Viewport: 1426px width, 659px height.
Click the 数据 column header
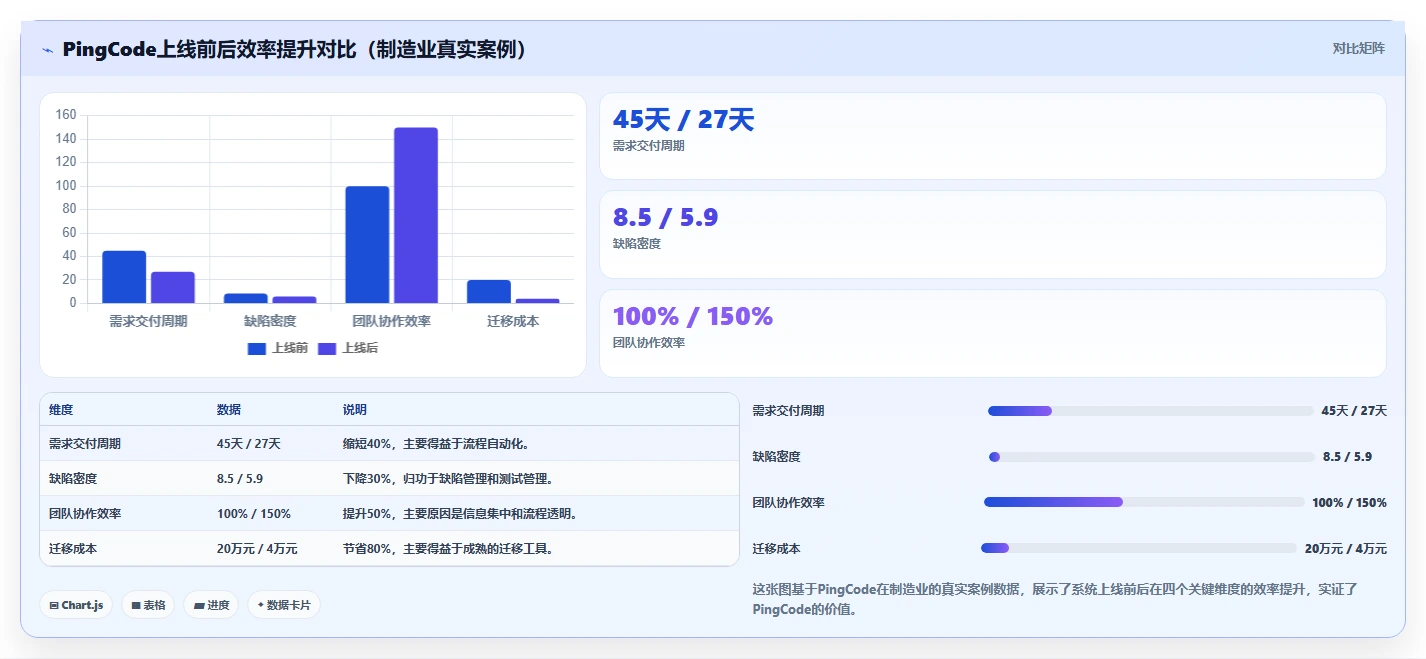coord(229,410)
